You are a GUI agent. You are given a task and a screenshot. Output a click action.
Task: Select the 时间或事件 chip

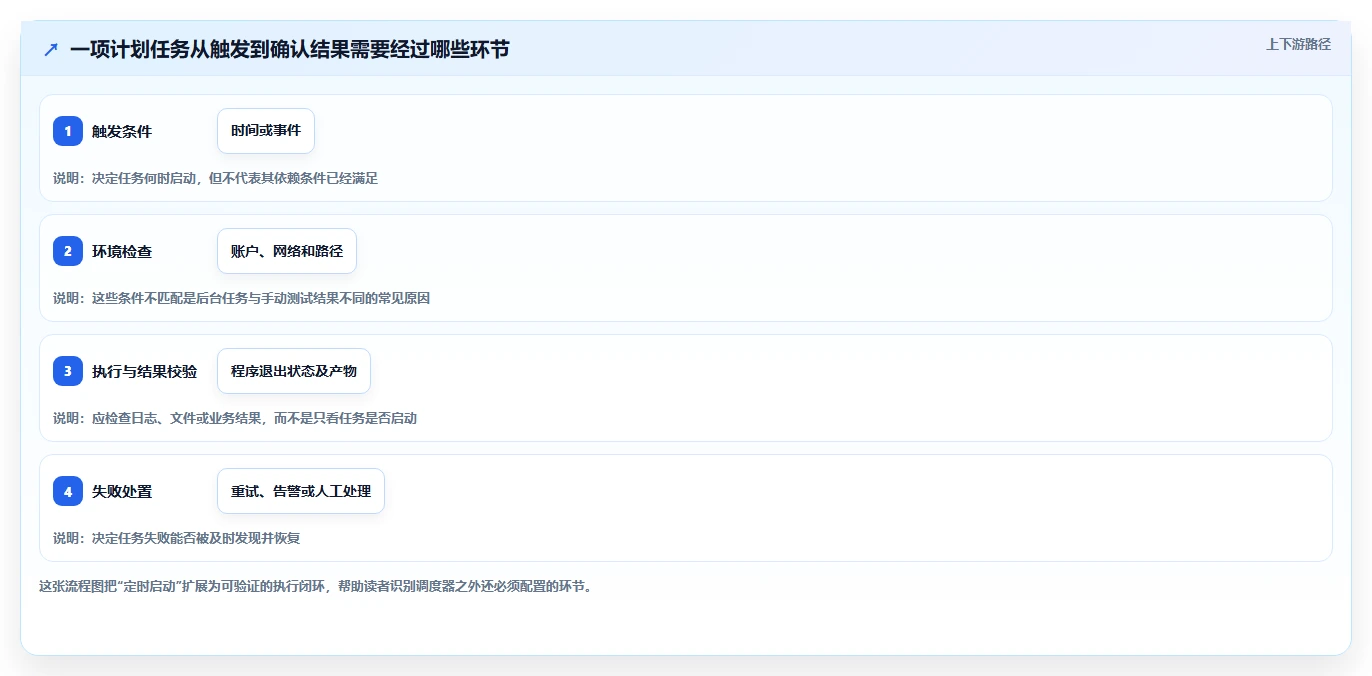point(266,131)
